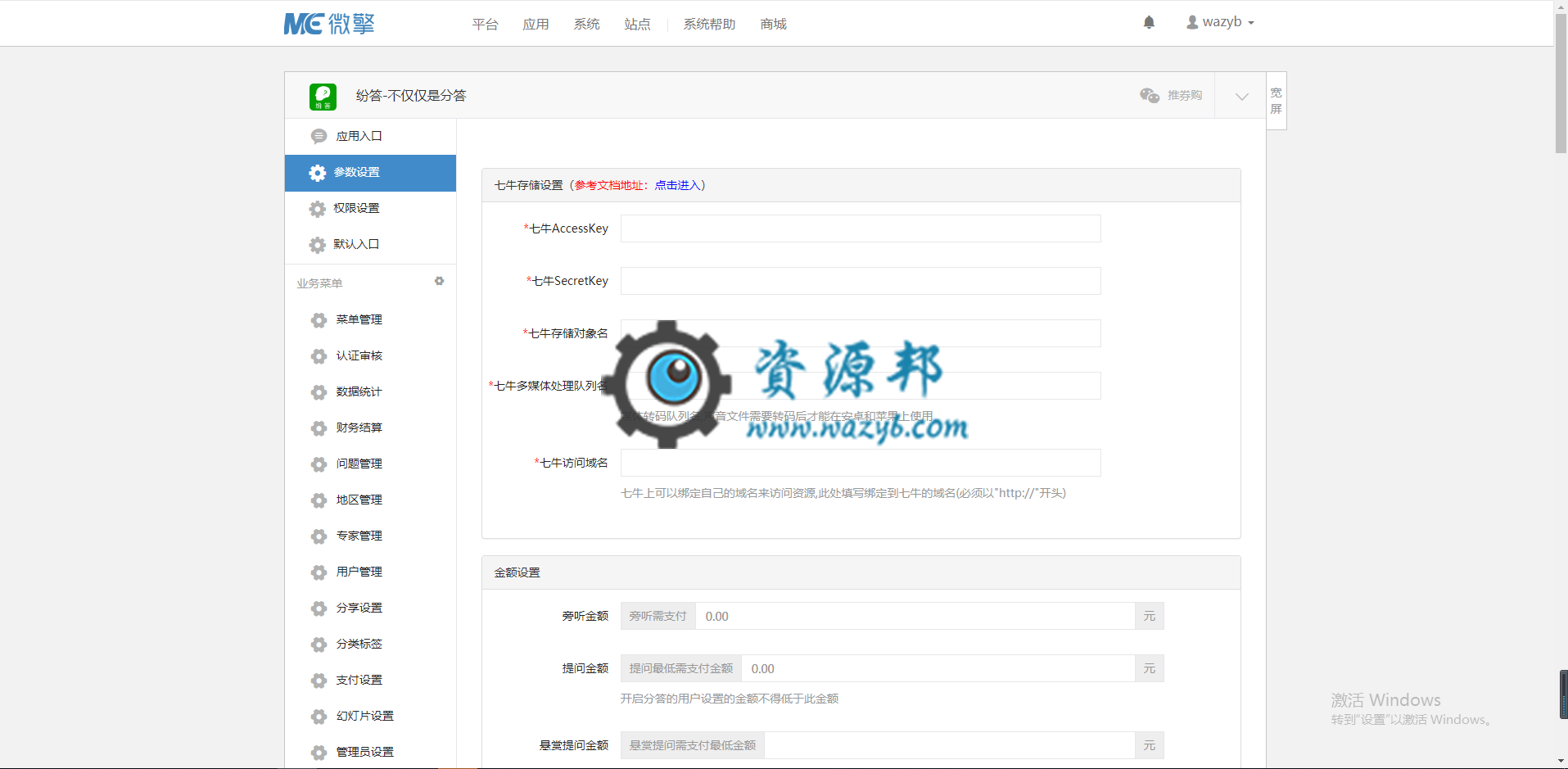1568x769 pixels.
Task: Click the gear icon for 幻灯片设置
Action: (319, 717)
